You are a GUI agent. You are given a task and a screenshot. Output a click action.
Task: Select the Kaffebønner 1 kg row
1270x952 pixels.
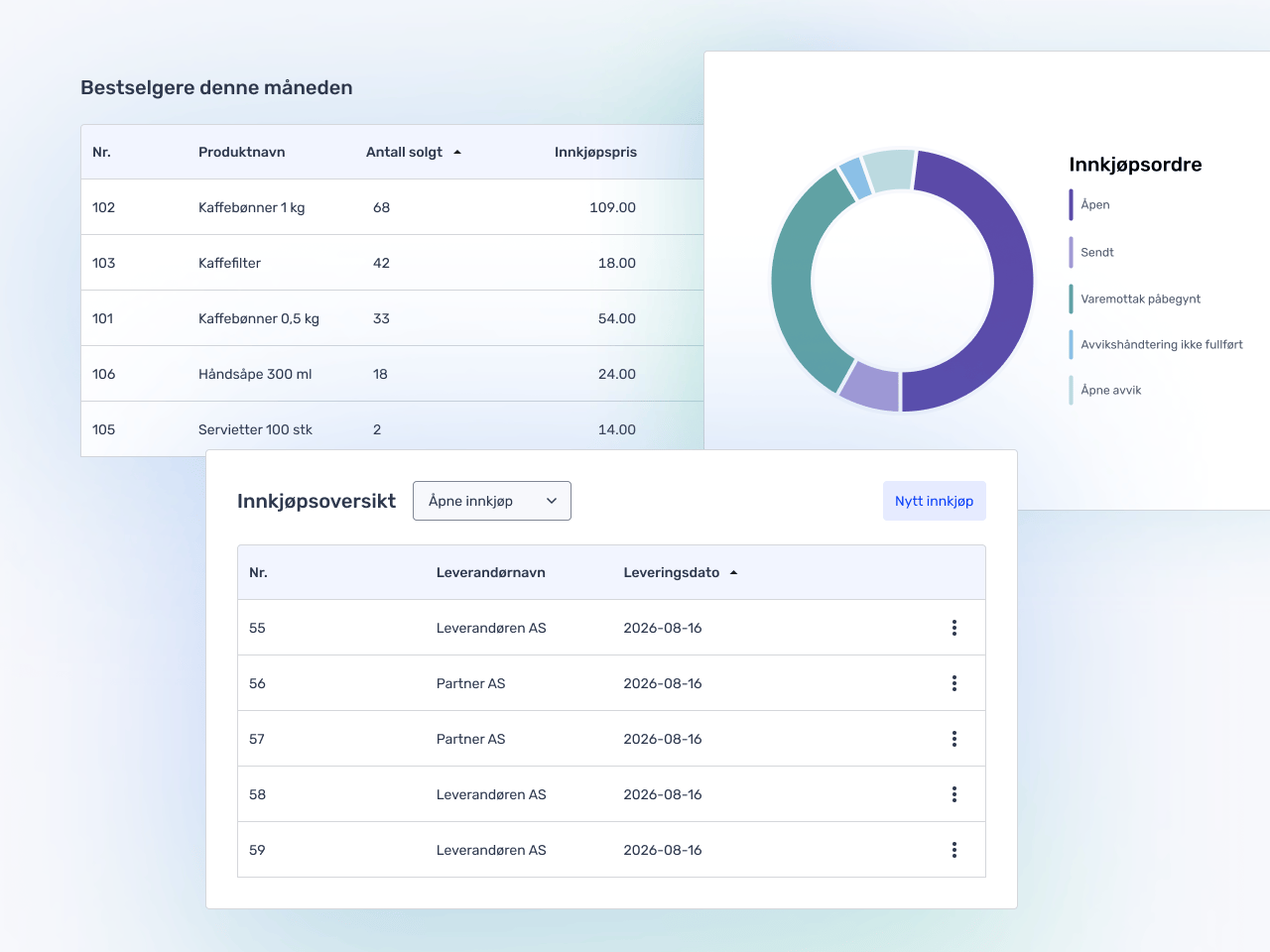(251, 207)
